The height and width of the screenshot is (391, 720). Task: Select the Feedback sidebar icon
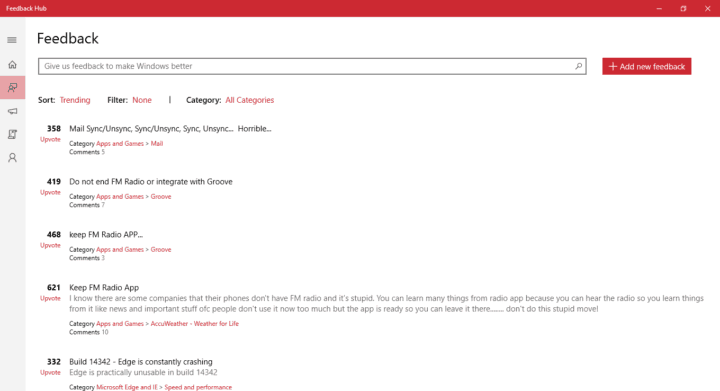[12, 87]
